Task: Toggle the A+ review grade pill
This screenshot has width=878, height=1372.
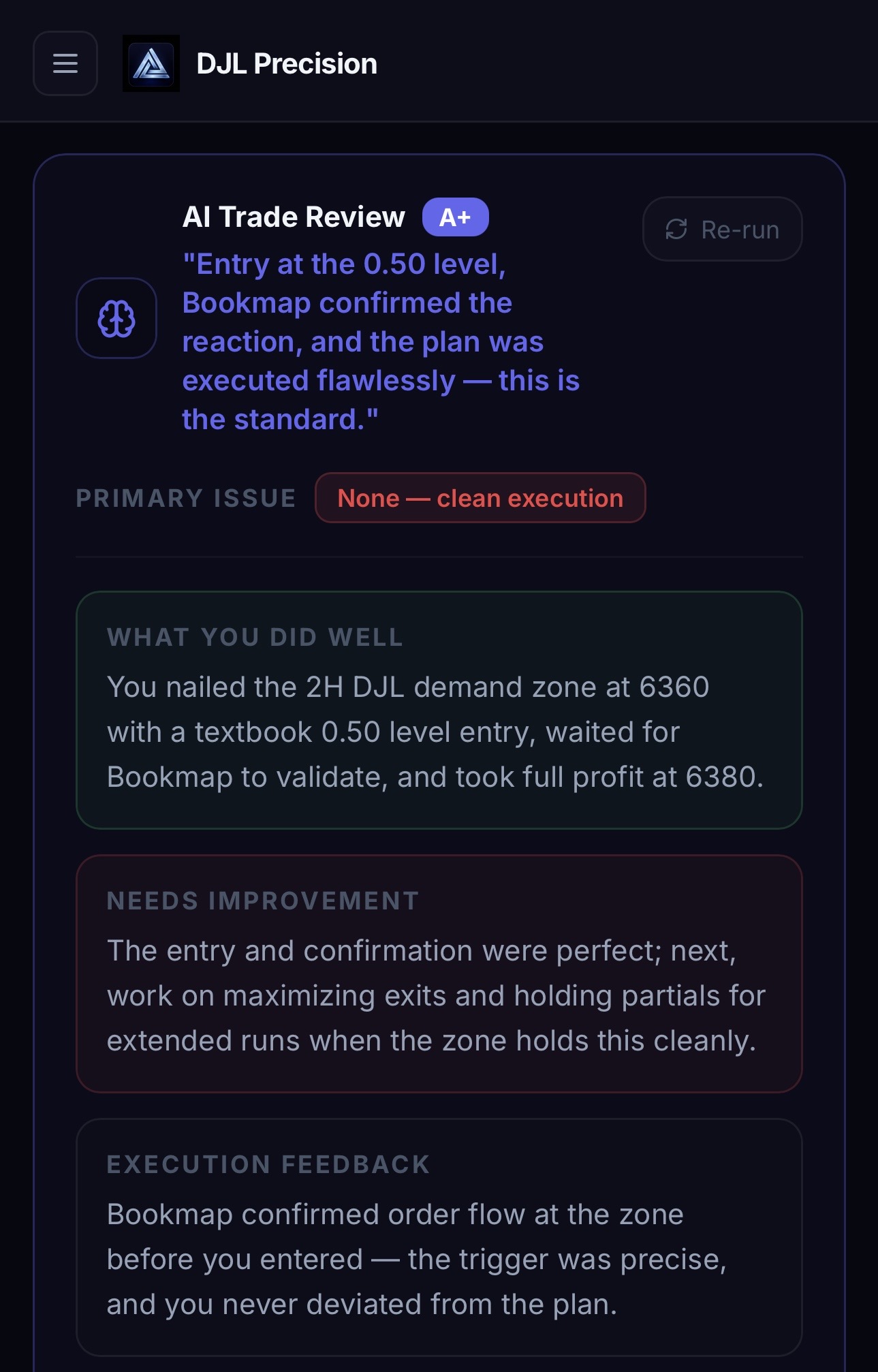Action: tap(455, 217)
